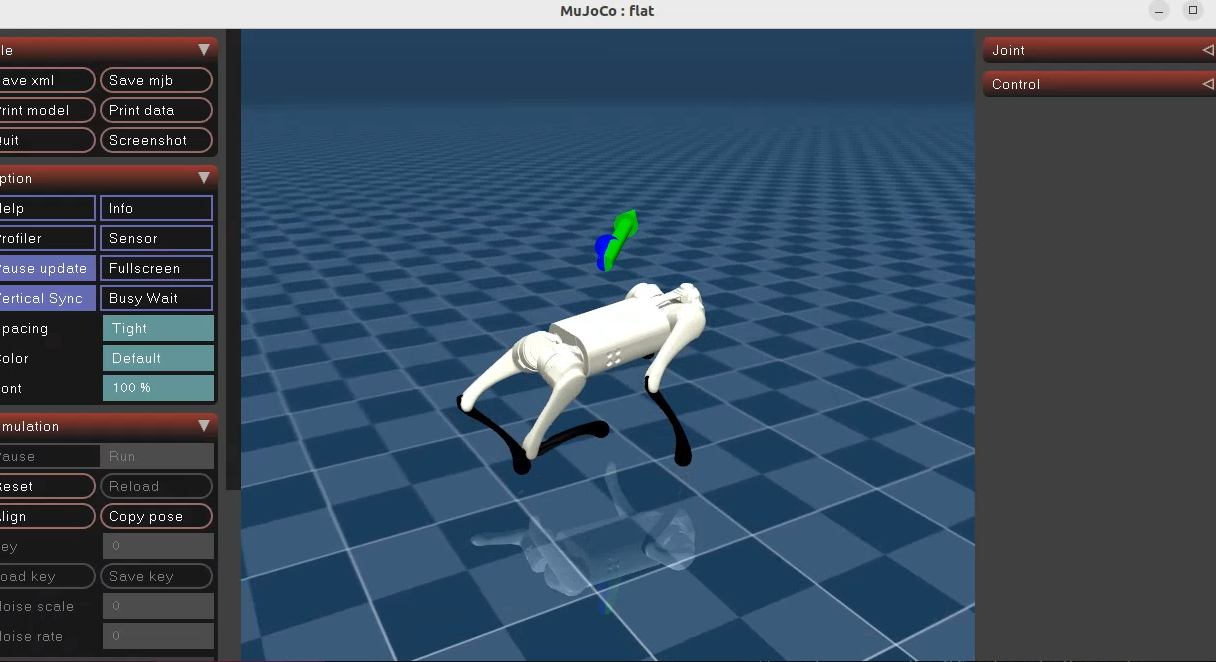1216x662 pixels.
Task: Collapse the File section arrow
Action: coord(204,50)
